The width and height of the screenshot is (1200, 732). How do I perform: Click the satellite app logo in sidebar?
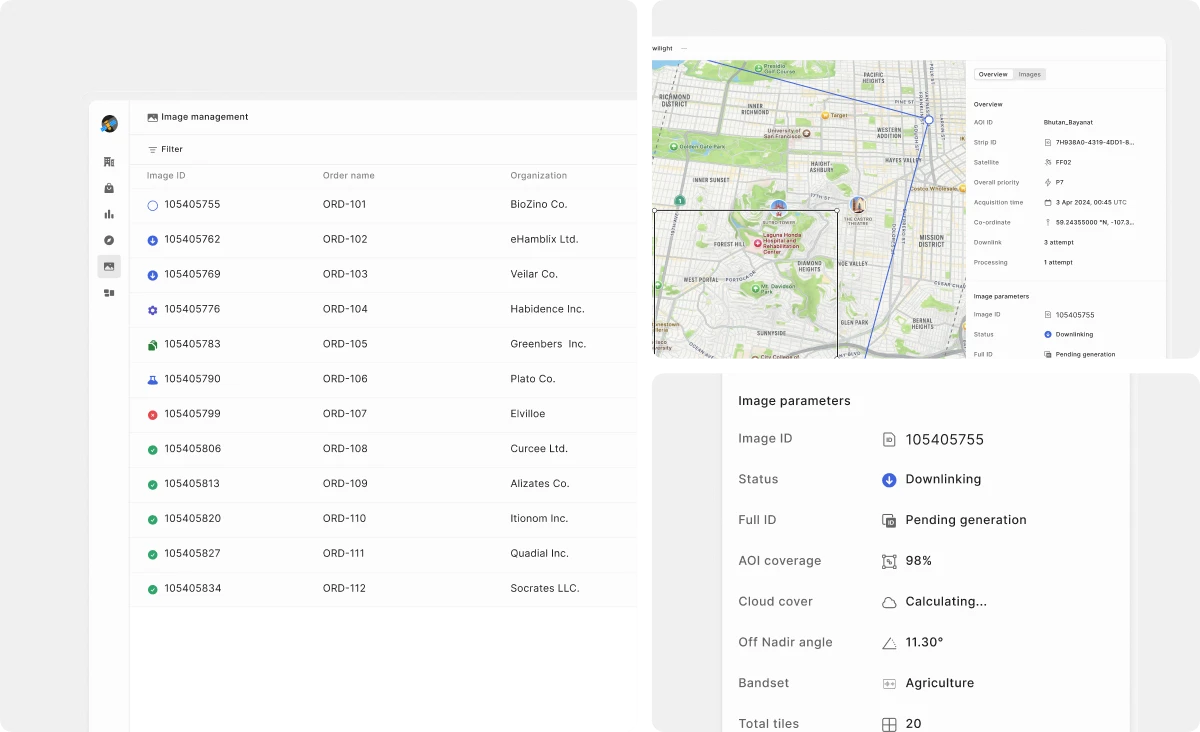[109, 124]
